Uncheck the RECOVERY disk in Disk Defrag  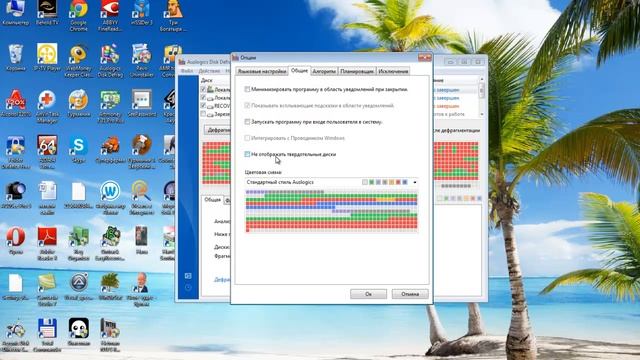[x=203, y=106]
